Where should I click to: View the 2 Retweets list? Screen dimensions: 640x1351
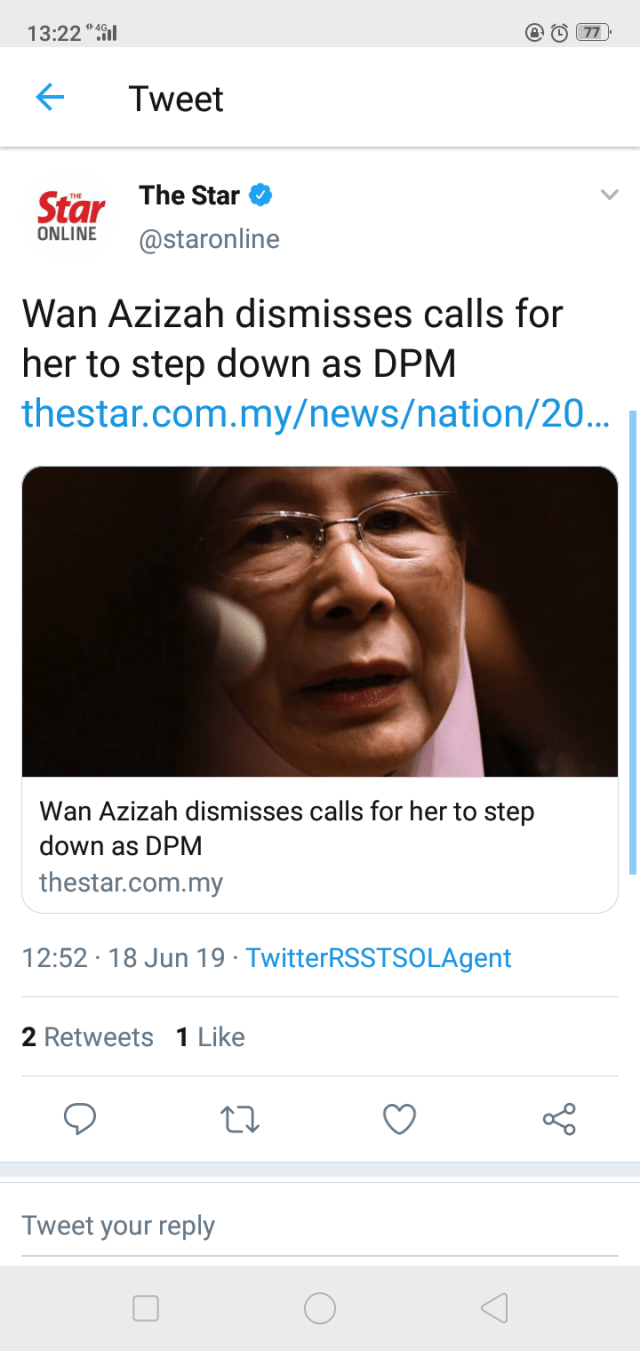88,1037
